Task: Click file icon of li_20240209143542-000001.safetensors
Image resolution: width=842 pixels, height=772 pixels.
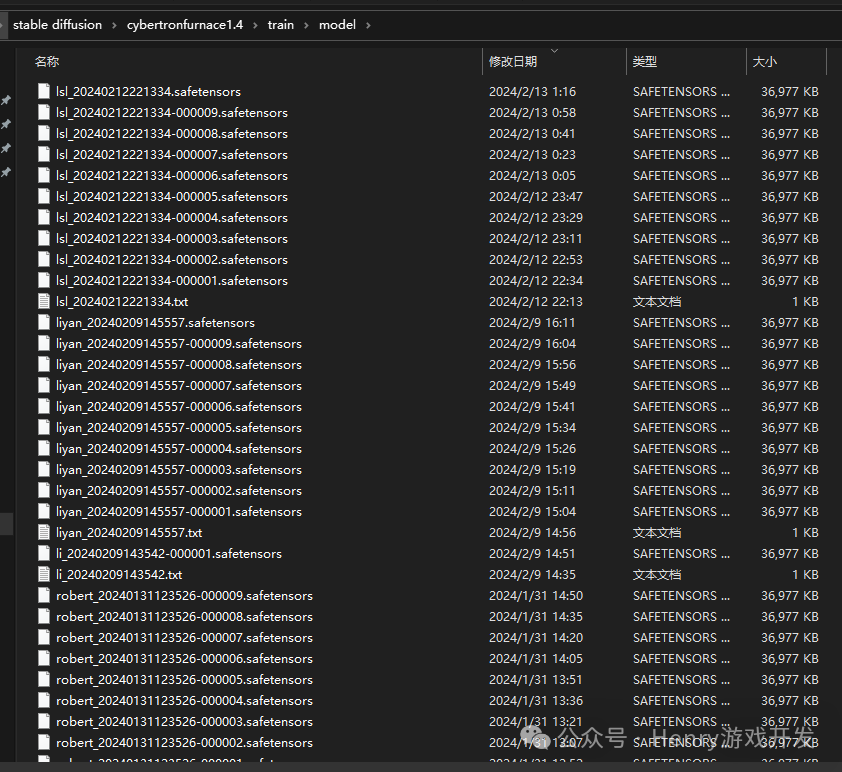Action: coord(43,553)
